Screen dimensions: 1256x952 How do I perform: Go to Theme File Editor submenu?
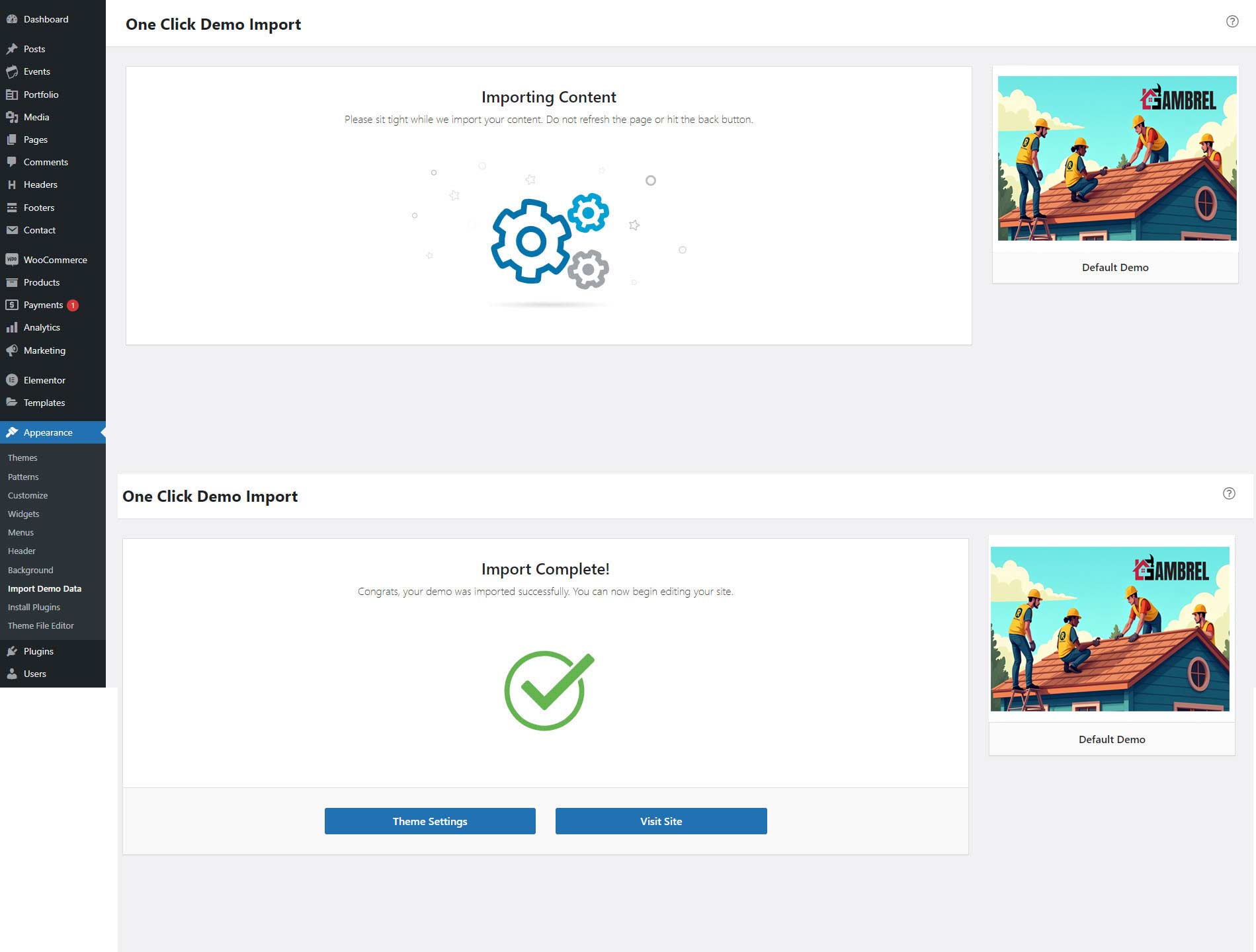(x=41, y=625)
